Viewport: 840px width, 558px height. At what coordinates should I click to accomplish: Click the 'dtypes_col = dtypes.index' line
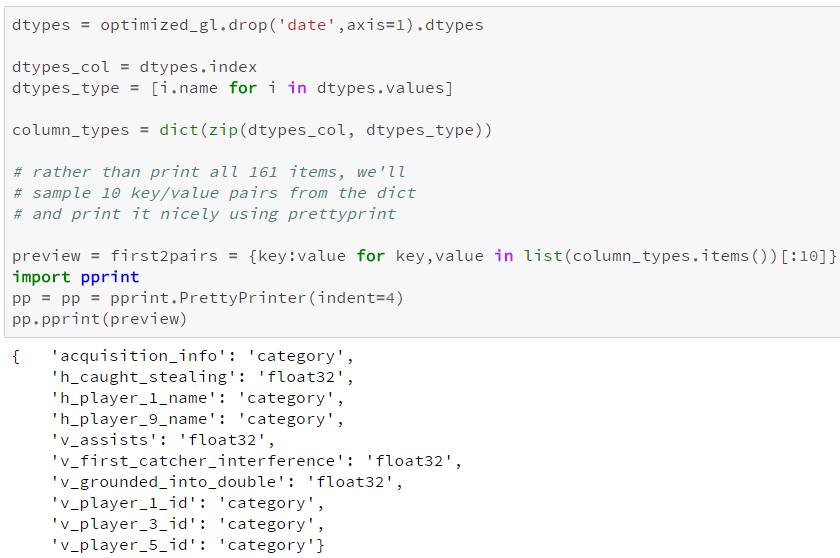click(134, 67)
